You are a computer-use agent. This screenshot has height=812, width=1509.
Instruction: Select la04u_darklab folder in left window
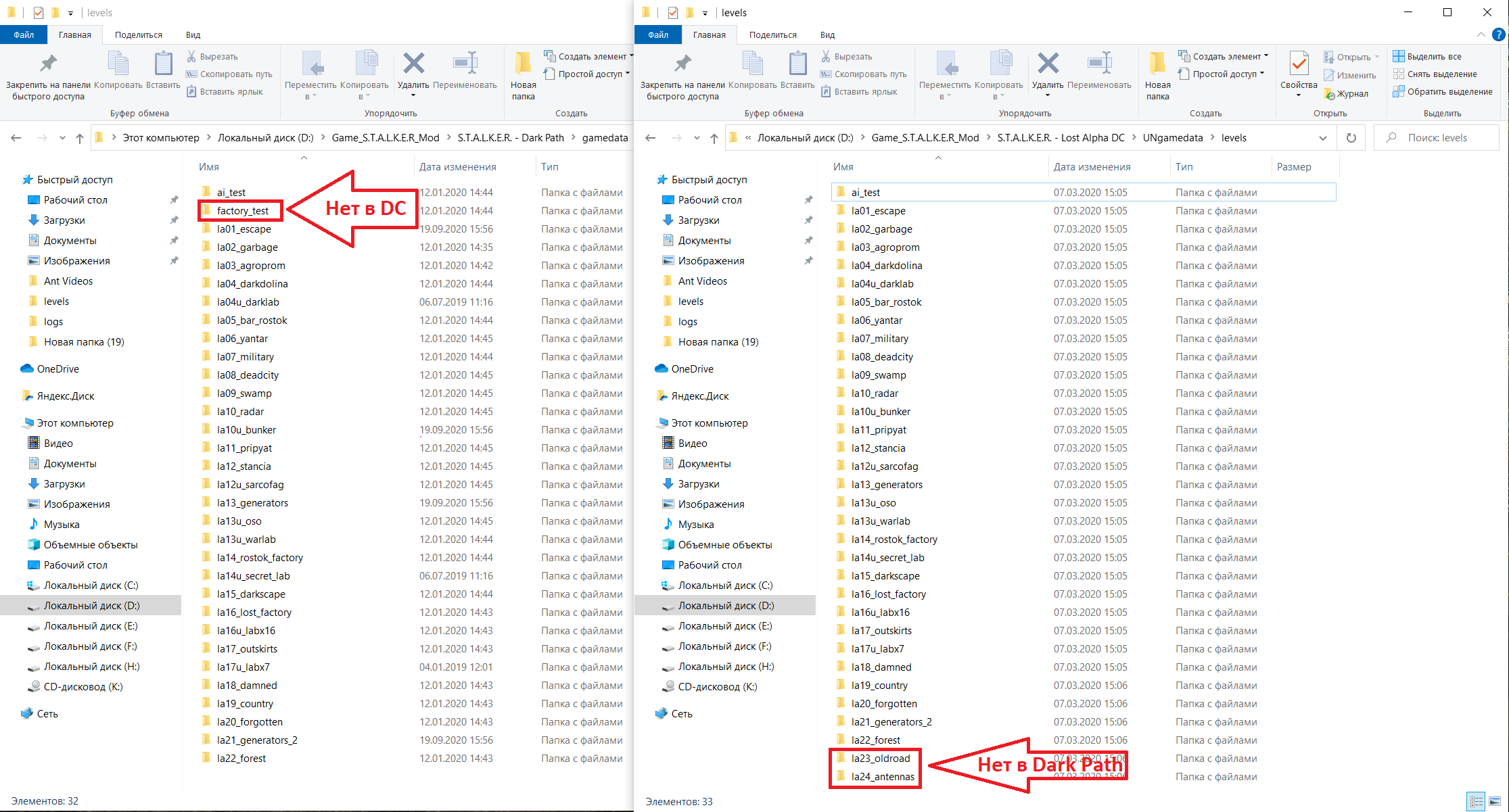point(248,302)
